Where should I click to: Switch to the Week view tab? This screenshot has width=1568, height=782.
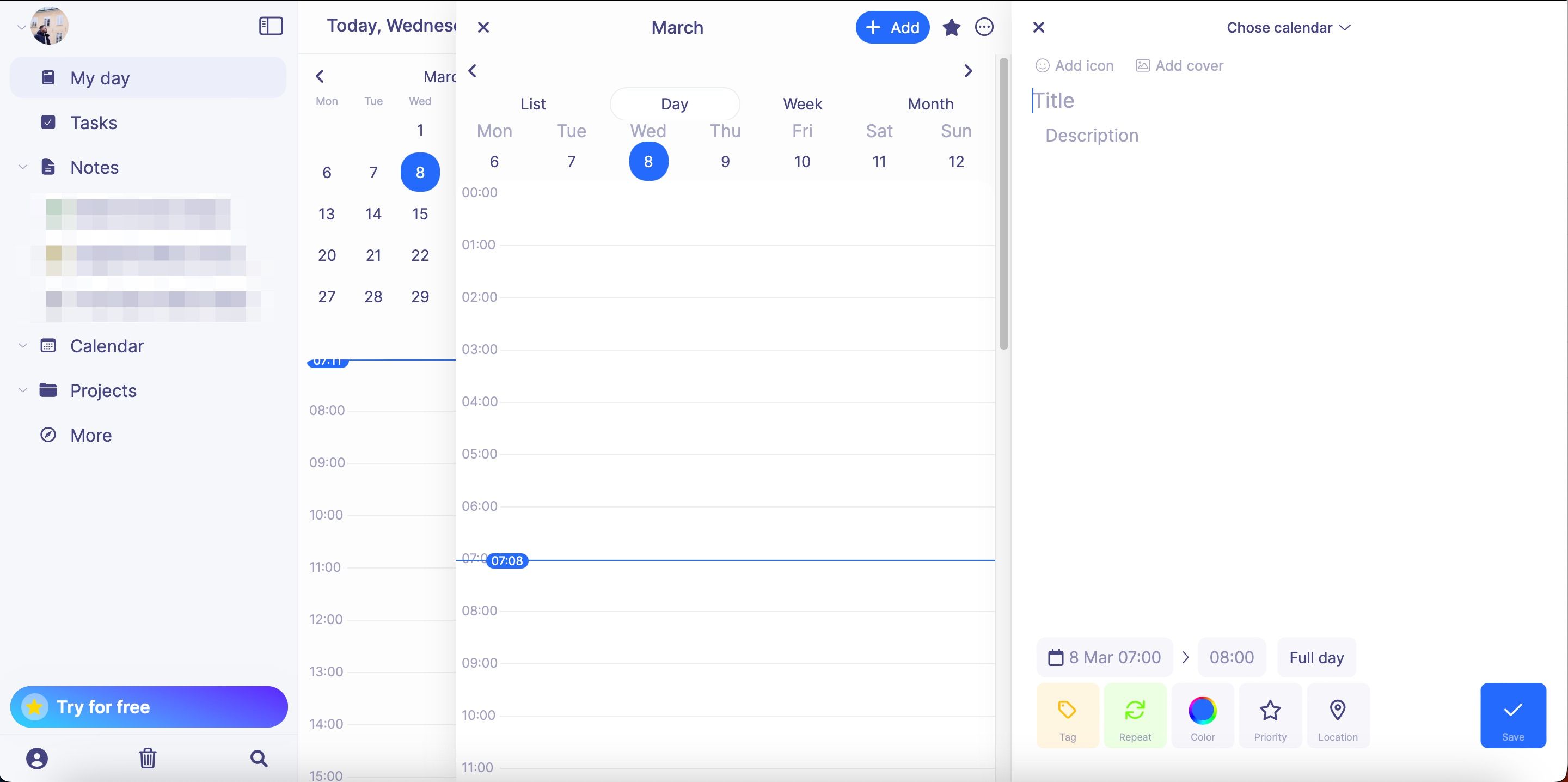click(803, 104)
